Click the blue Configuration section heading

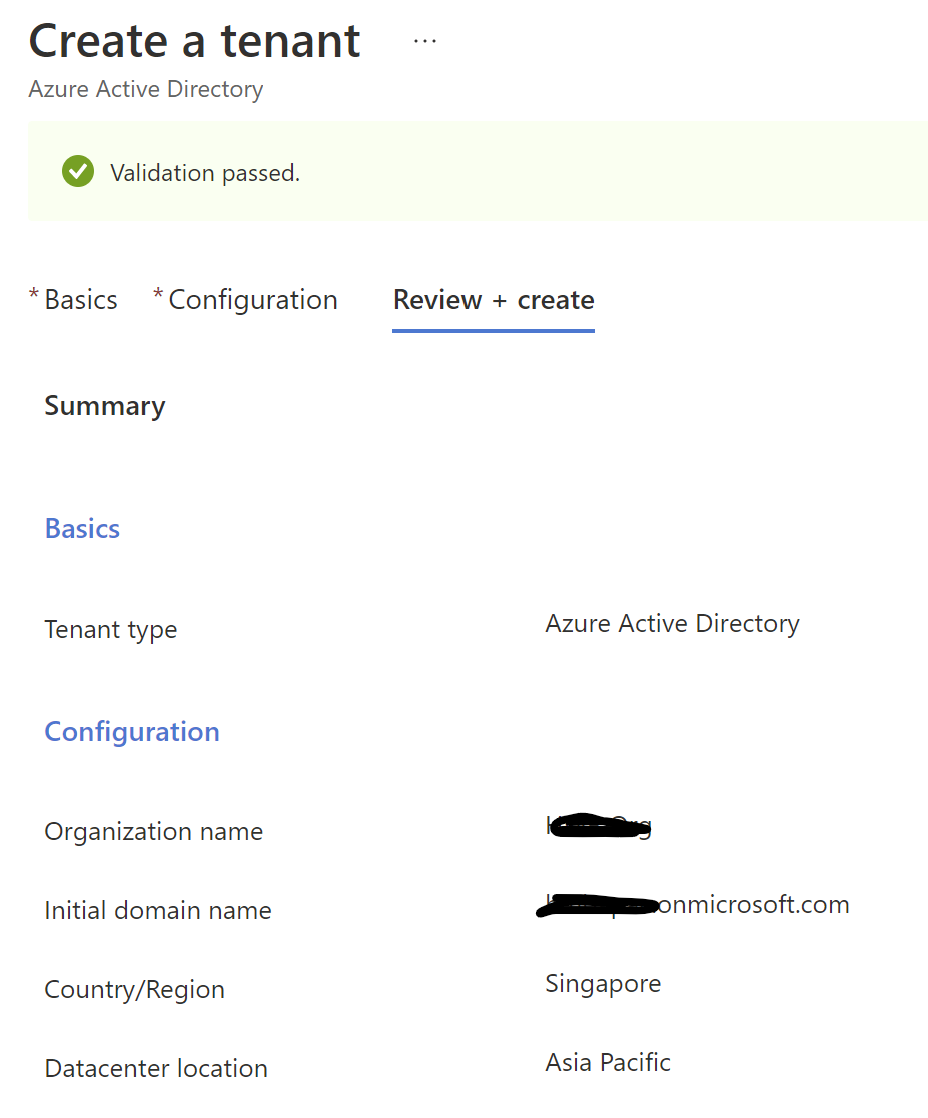pyautogui.click(x=132, y=731)
